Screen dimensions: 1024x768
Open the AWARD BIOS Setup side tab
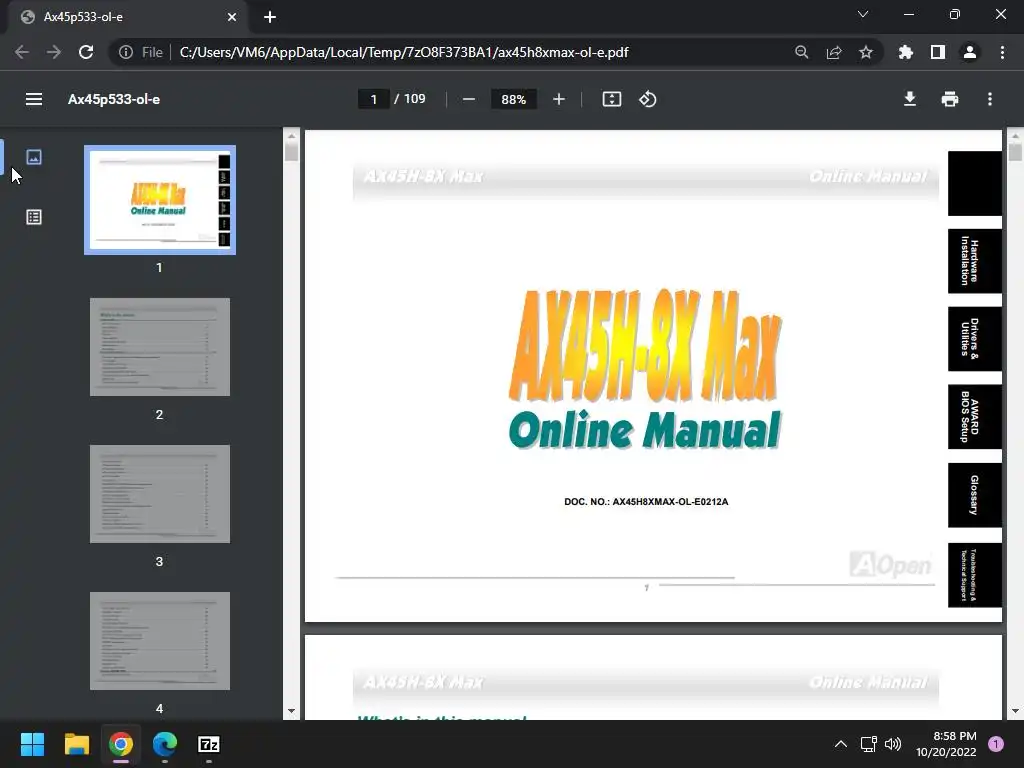click(x=974, y=417)
